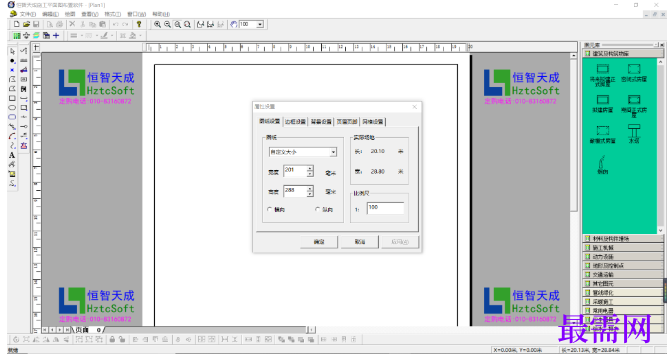Click the 页面 0 page tab at bottom
670x360 pixels.
[88, 330]
